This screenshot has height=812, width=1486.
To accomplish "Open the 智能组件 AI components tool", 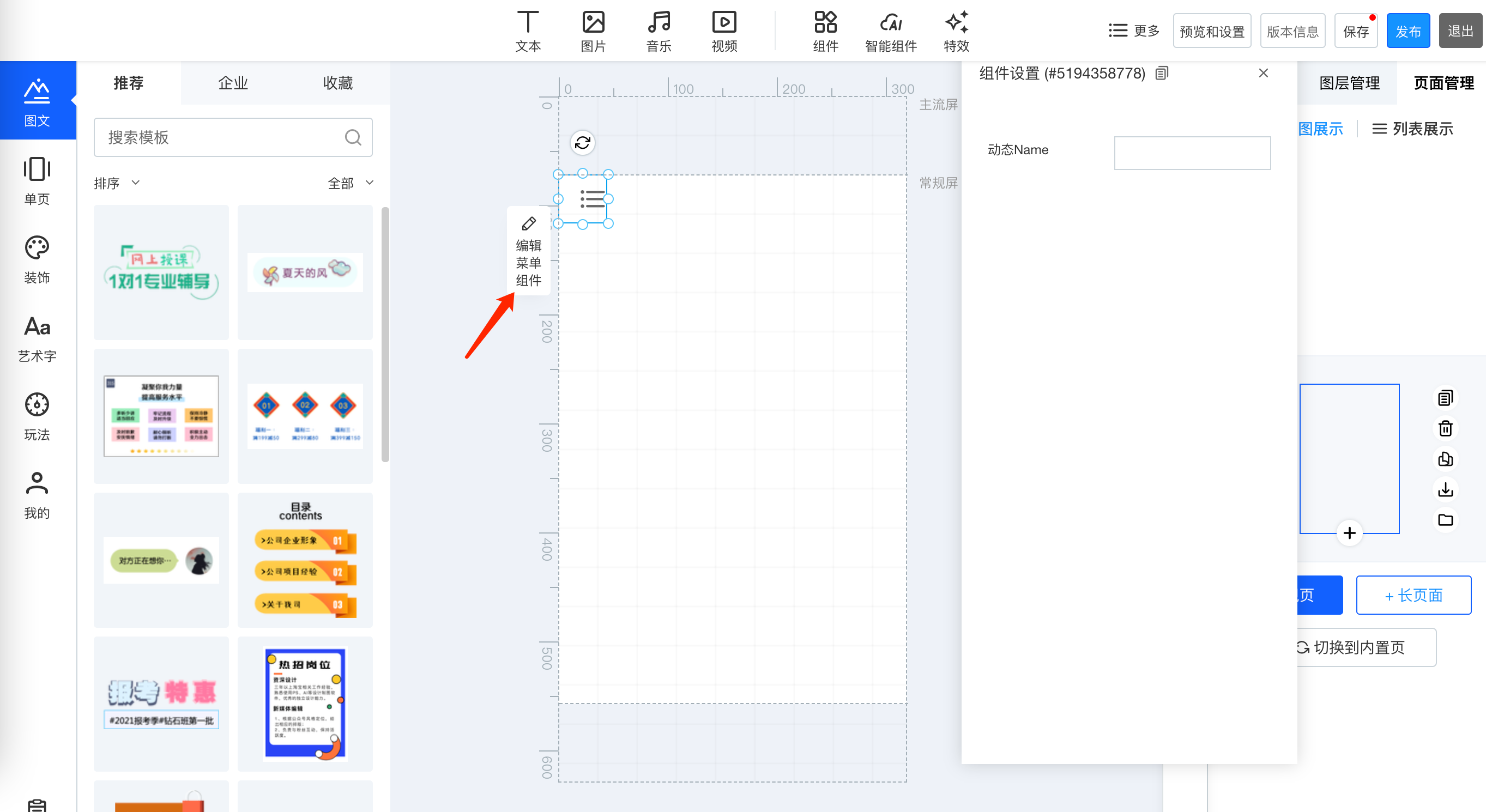I will coord(891,31).
